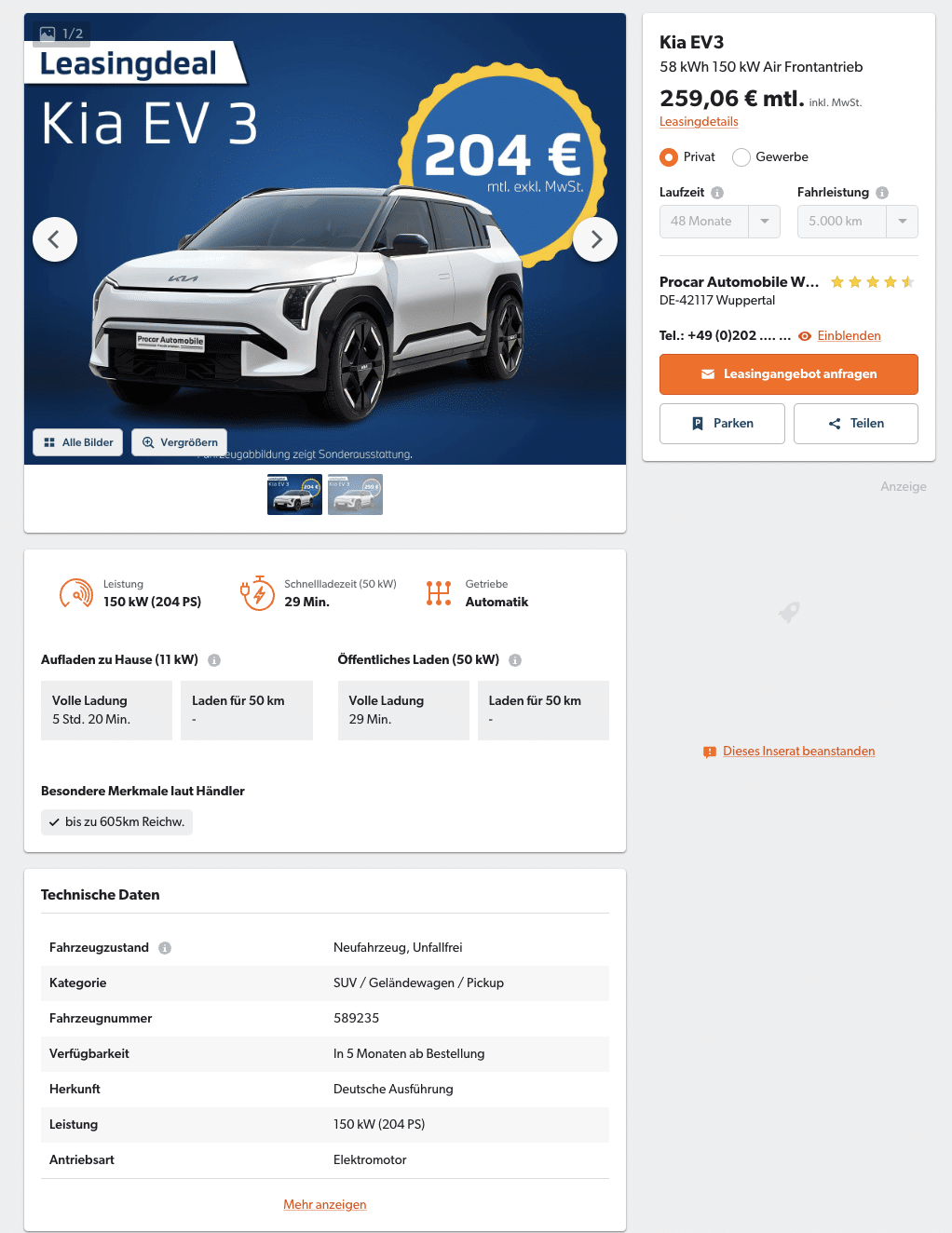Select the Privat radio option

click(x=669, y=157)
